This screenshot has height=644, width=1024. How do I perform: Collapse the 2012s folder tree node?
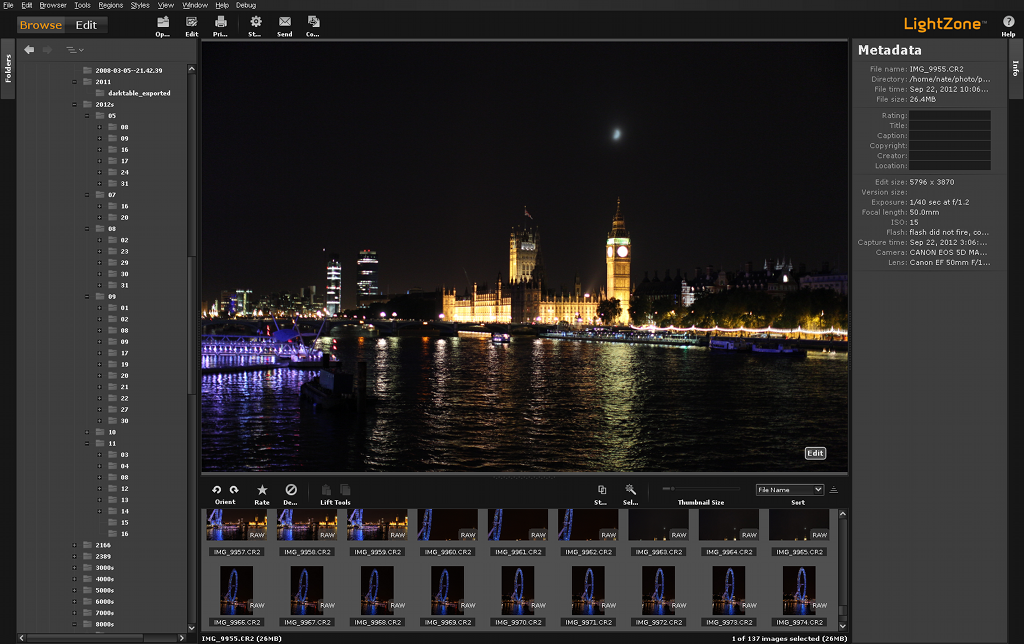74,104
